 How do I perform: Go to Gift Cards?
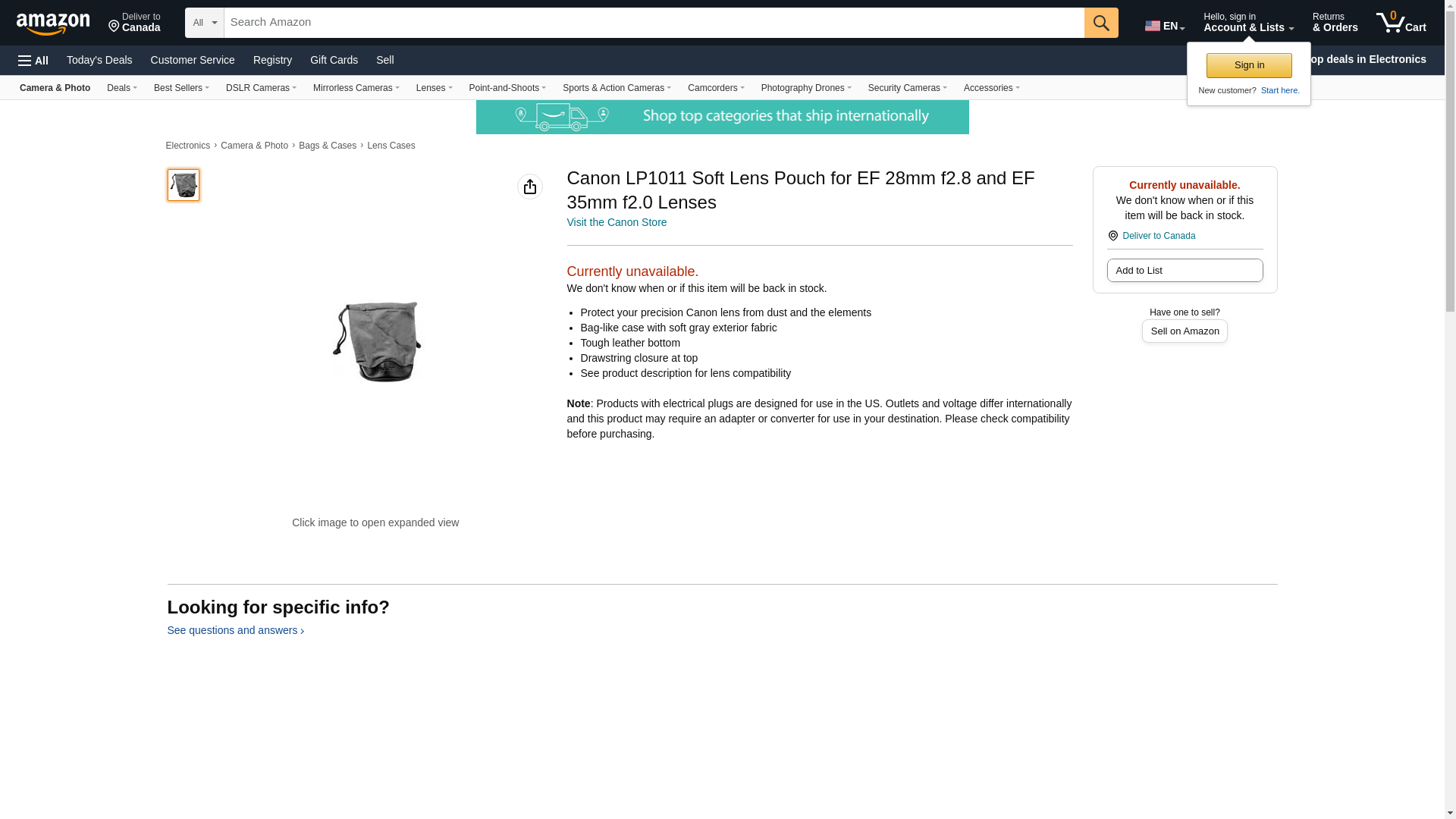334,60
